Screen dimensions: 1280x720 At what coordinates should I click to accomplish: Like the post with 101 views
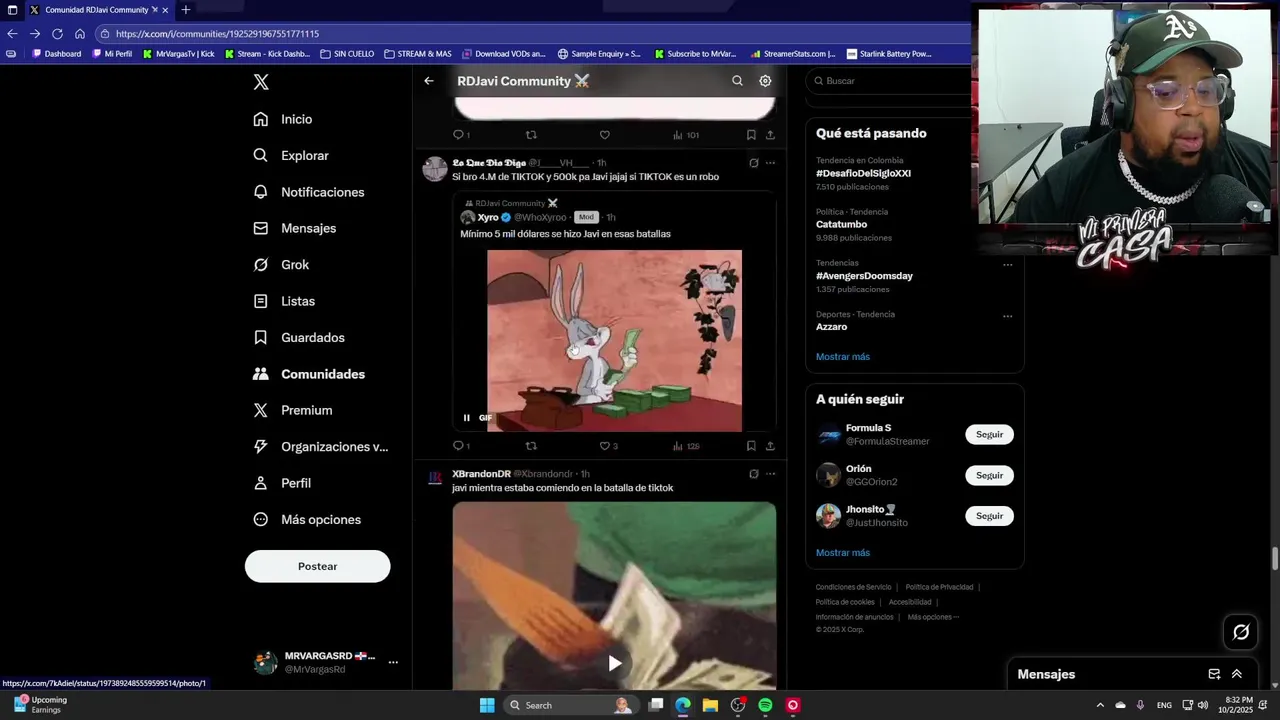(604, 135)
